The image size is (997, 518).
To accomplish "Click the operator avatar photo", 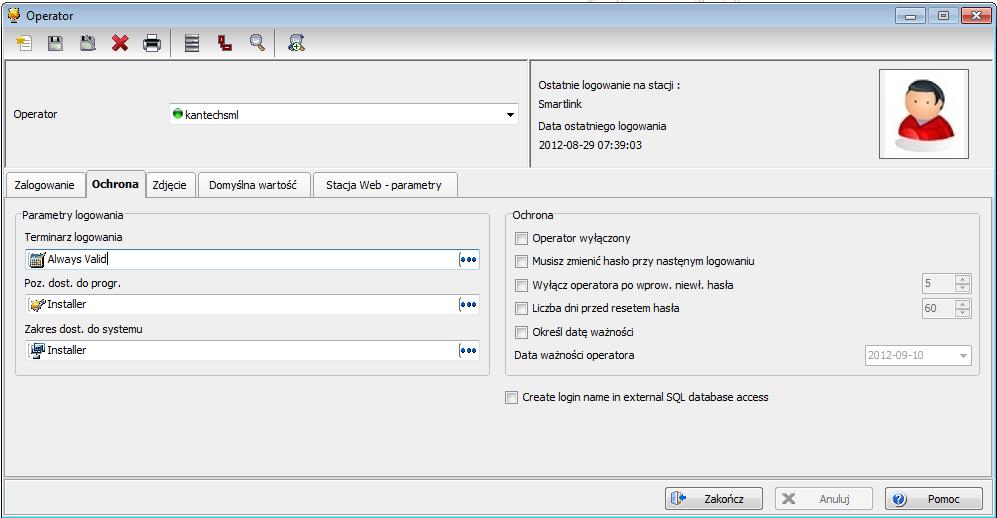I will tap(924, 114).
